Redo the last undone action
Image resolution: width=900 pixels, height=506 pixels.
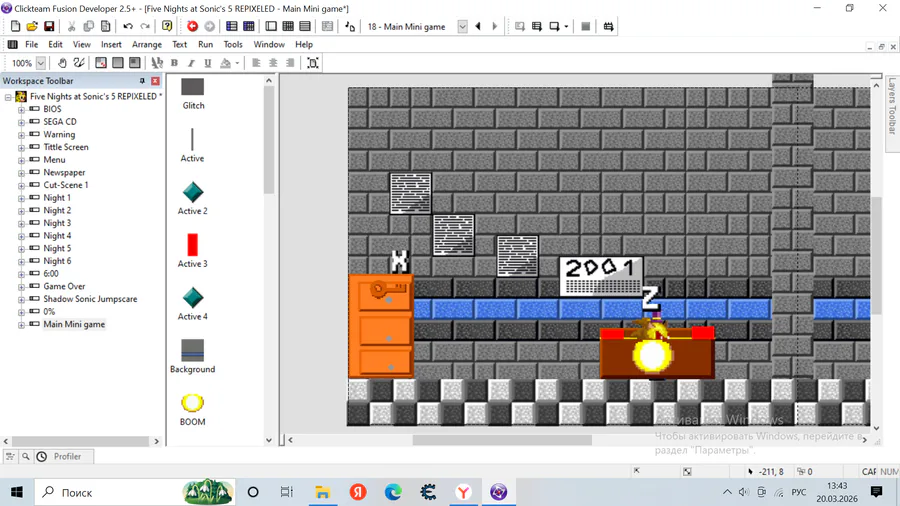tap(145, 26)
